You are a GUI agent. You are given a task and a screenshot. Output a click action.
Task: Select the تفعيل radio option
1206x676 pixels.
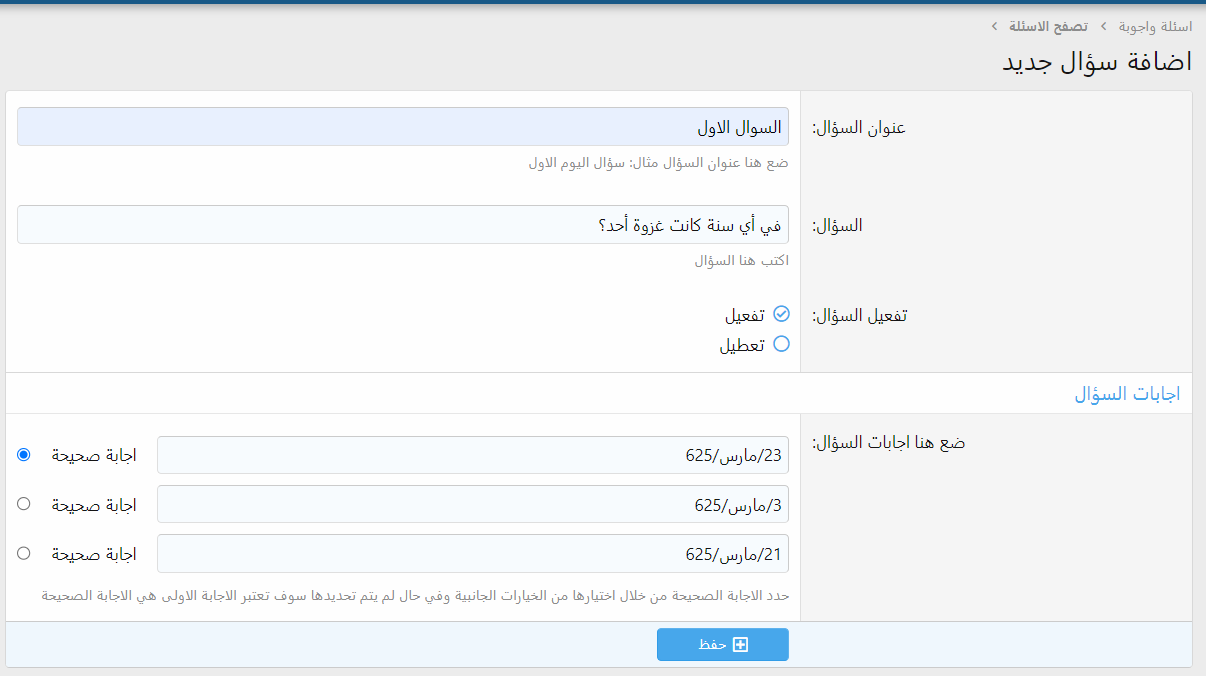coord(781,314)
